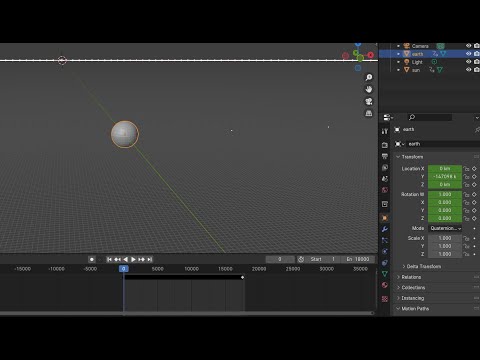Jump to previous keyframe
Image resolution: width=480 pixels, height=360 pixels.
tap(117, 259)
